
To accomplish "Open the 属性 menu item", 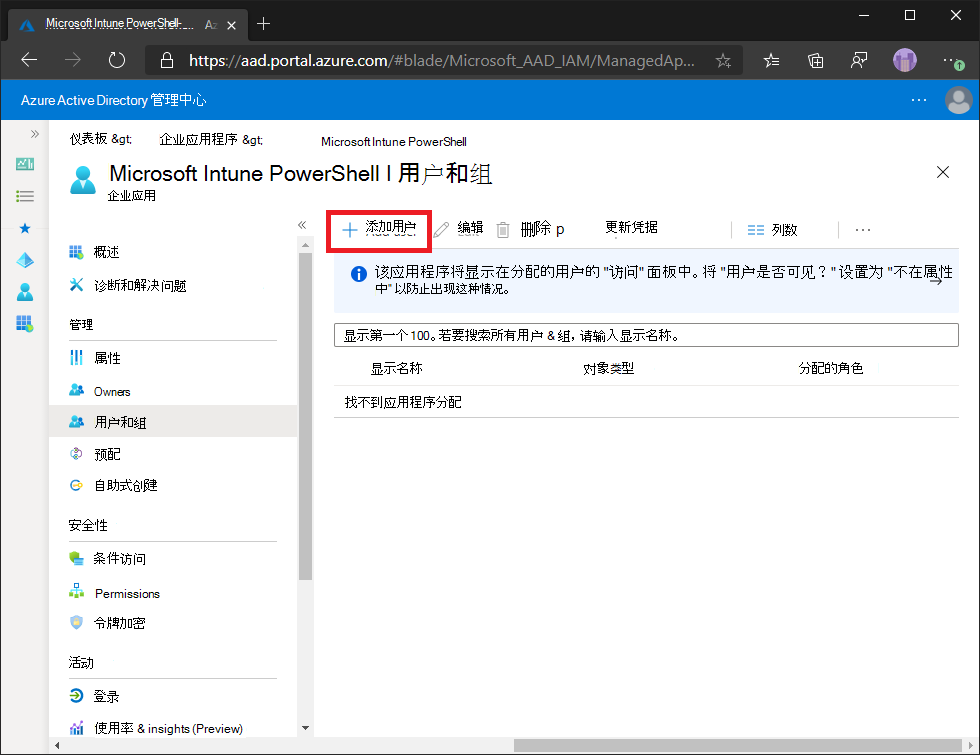I will click(172, 358).
